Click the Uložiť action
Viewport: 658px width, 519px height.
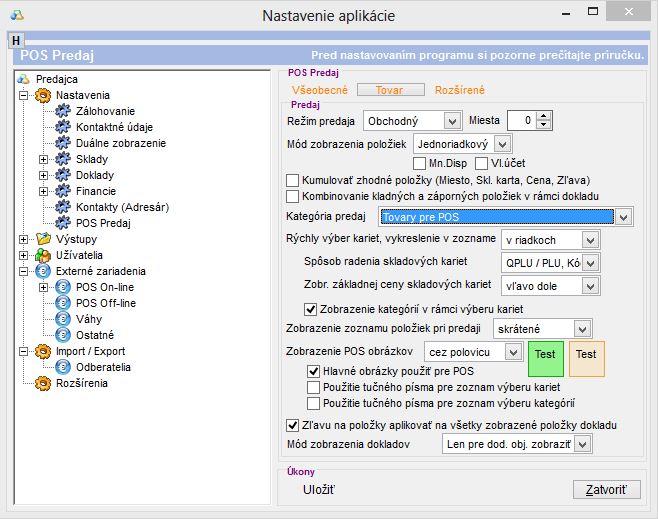319,489
